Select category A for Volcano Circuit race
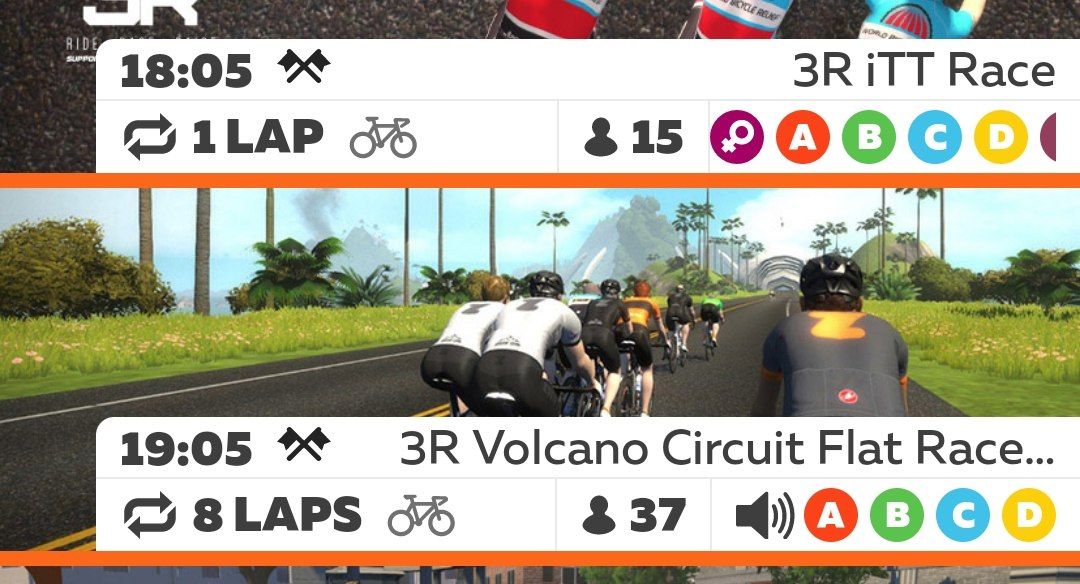Image resolution: width=1080 pixels, height=584 pixels. click(831, 514)
